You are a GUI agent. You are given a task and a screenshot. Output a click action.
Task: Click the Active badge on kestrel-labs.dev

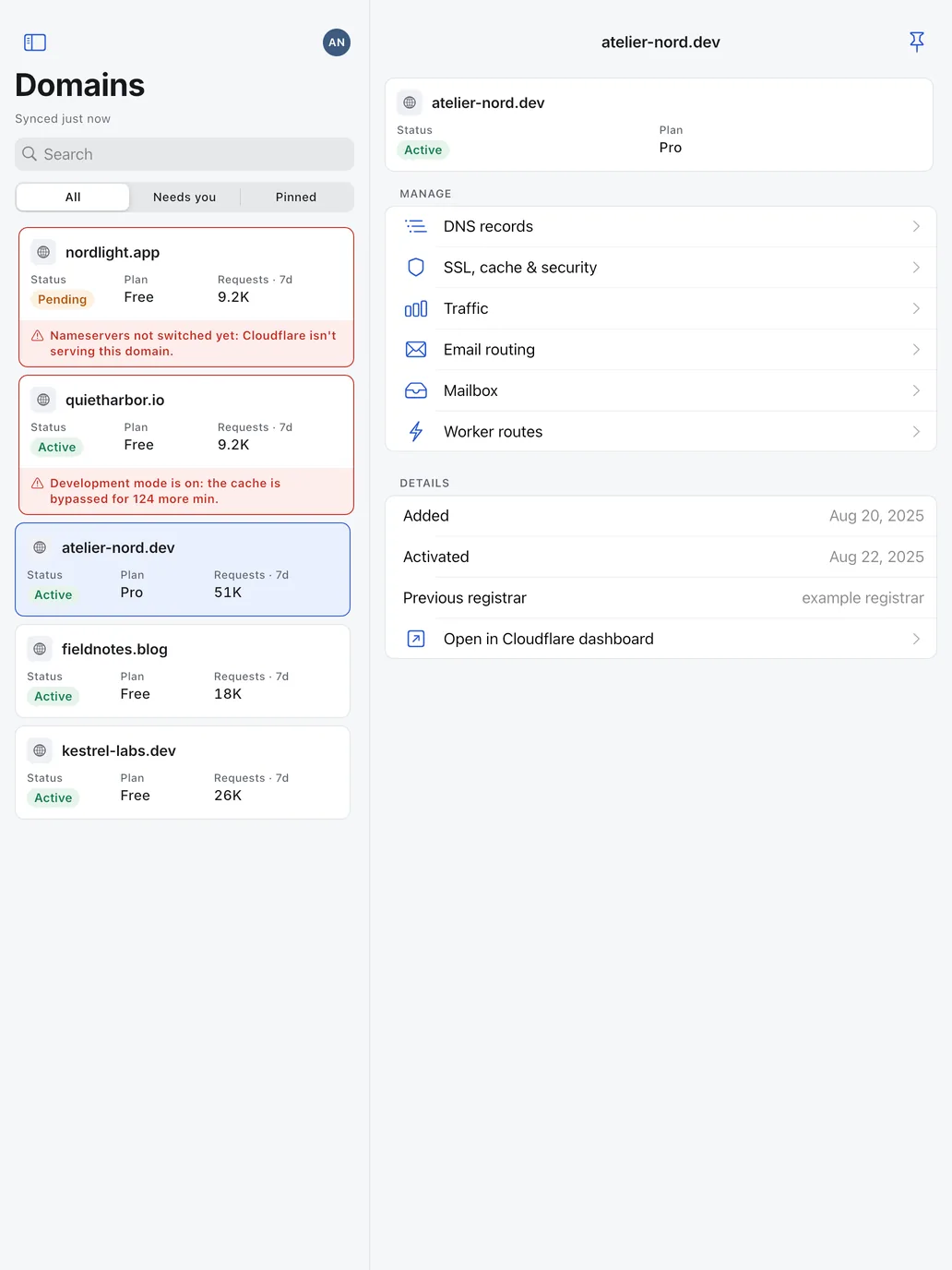54,797
